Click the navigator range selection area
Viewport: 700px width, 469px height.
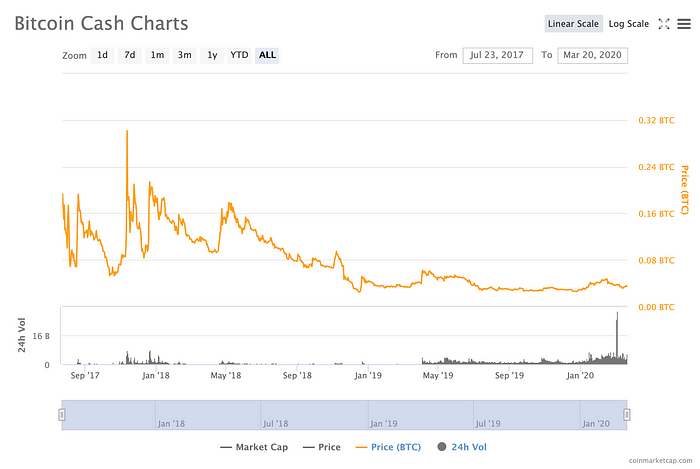[x=344, y=415]
